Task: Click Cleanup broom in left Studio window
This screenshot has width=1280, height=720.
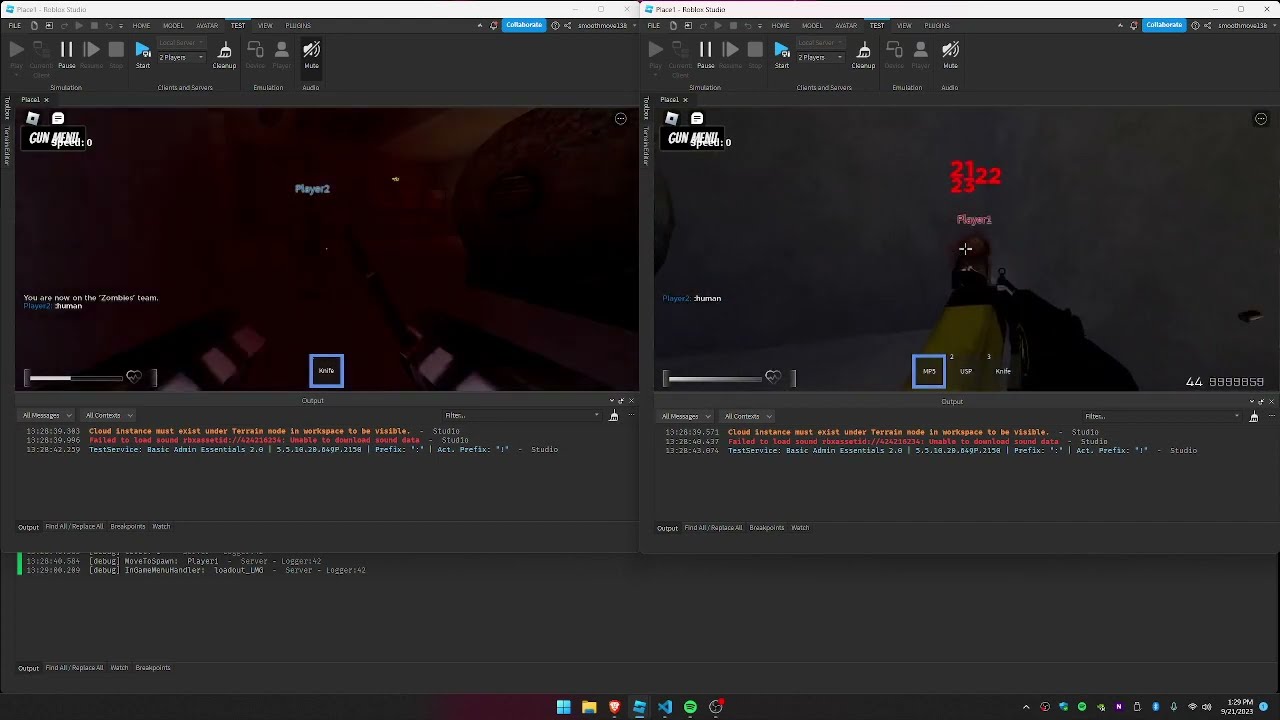Action: click(x=224, y=54)
